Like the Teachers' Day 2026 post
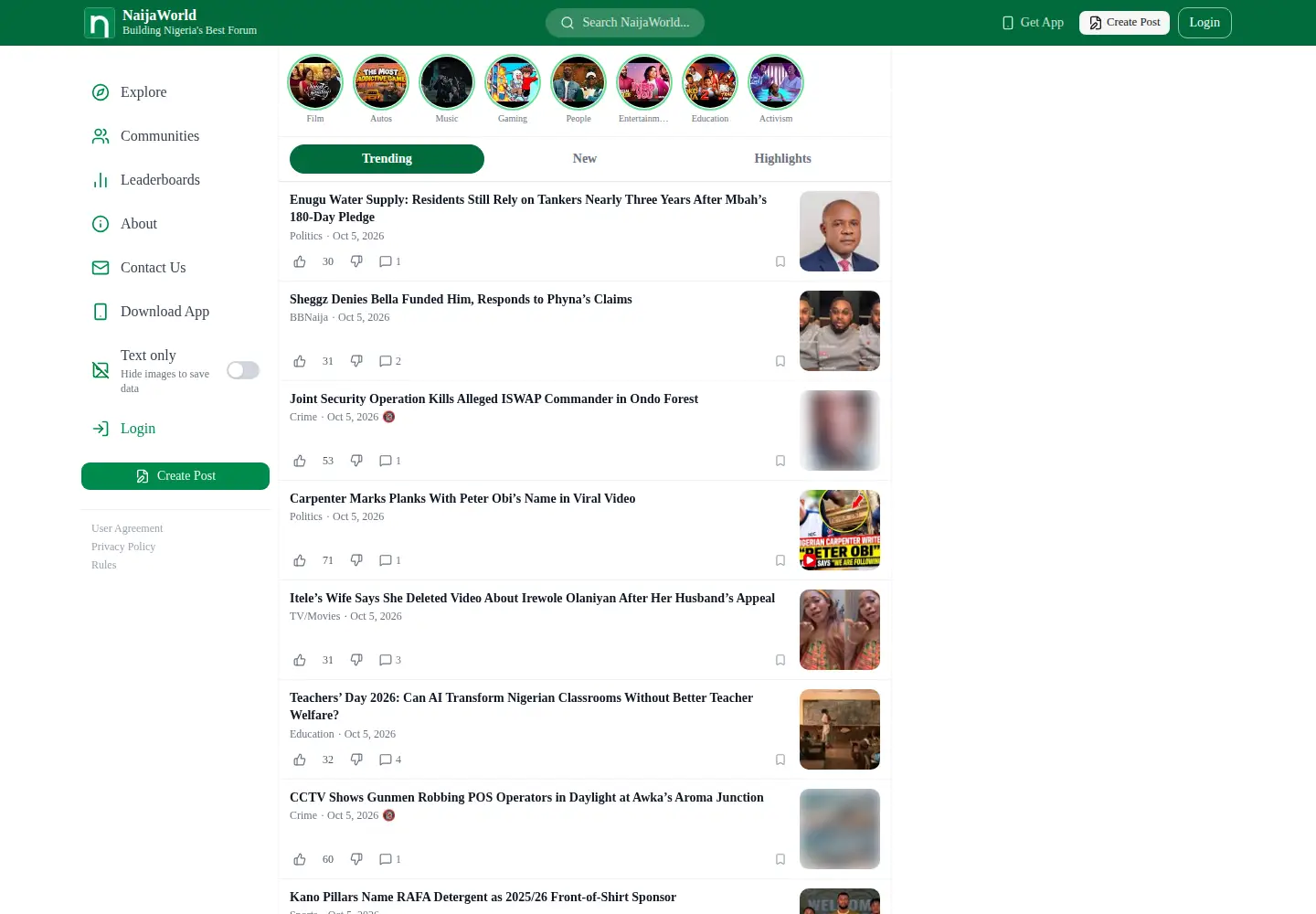 click(300, 760)
